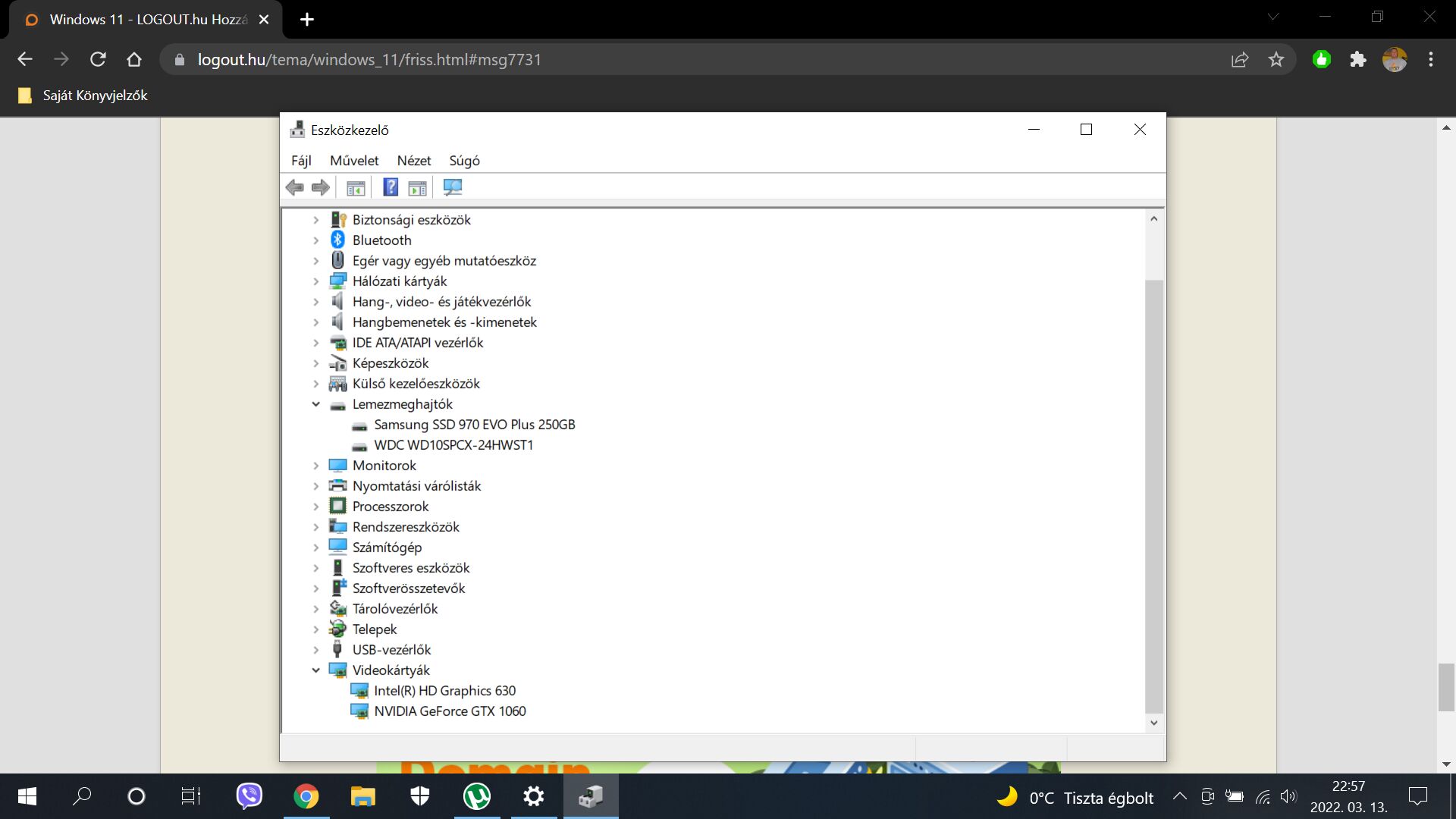
Task: Open the volume control in system tray
Action: point(1288,796)
